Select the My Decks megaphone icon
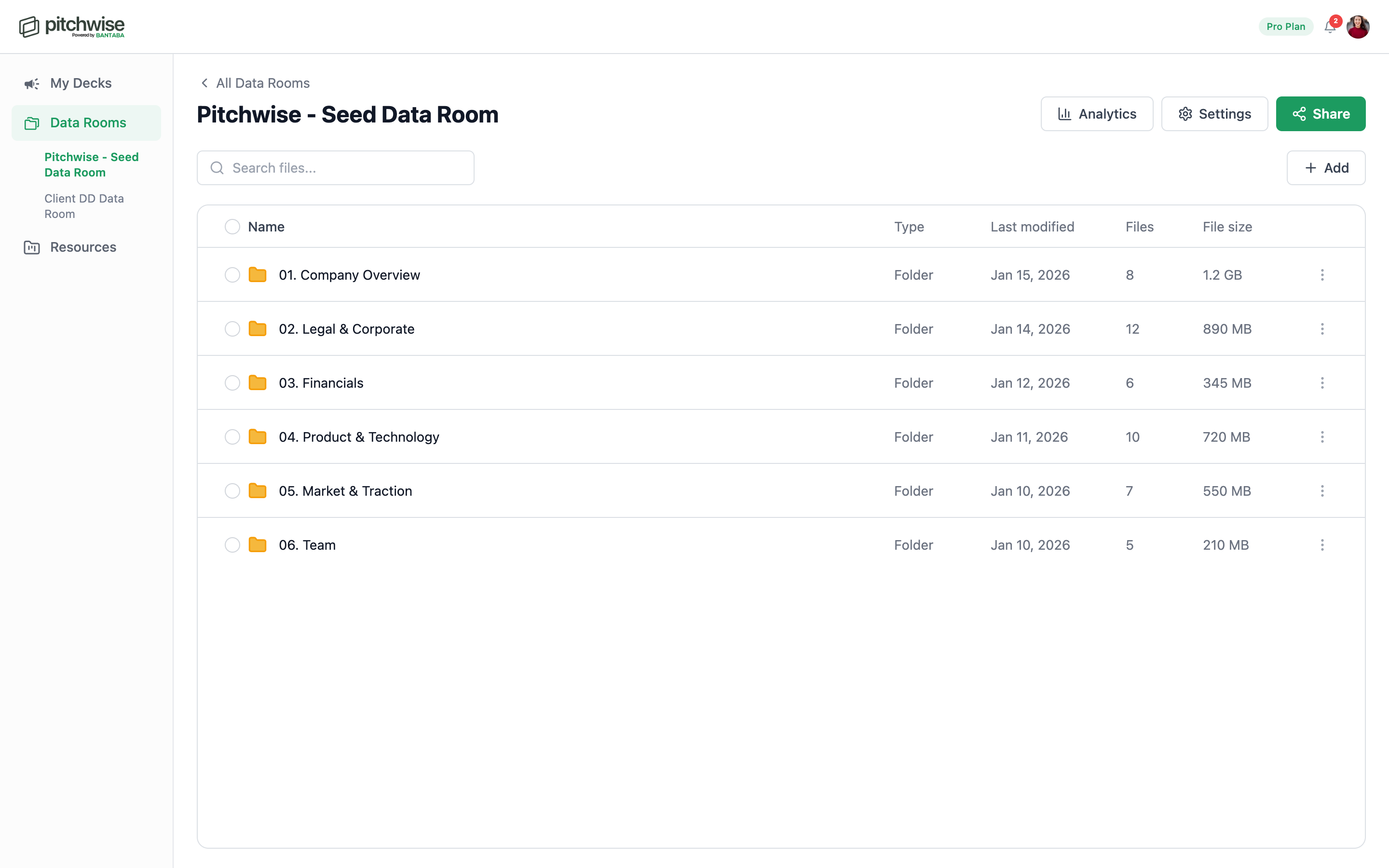This screenshot has width=1389, height=868. pyautogui.click(x=31, y=84)
